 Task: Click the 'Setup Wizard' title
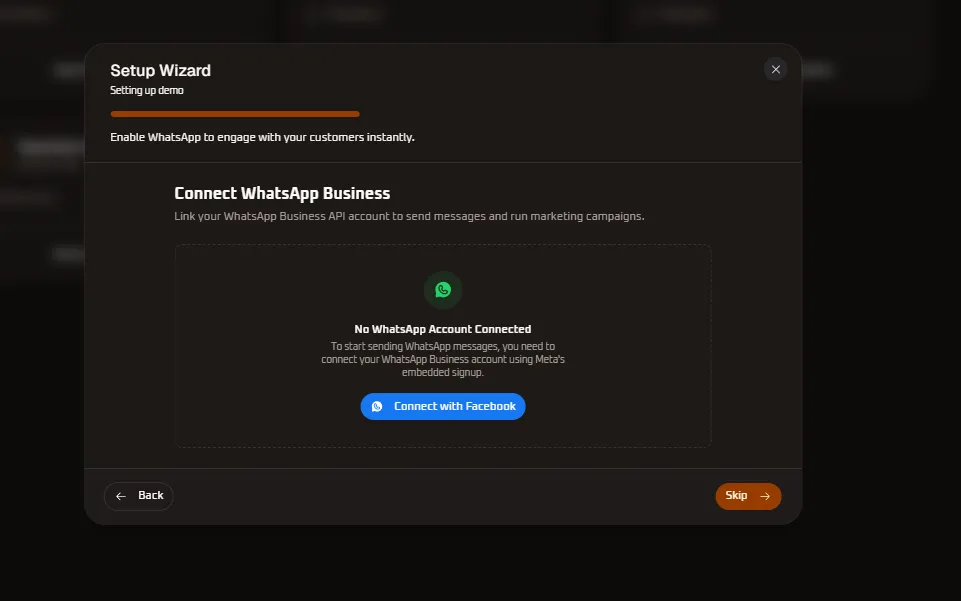click(161, 70)
